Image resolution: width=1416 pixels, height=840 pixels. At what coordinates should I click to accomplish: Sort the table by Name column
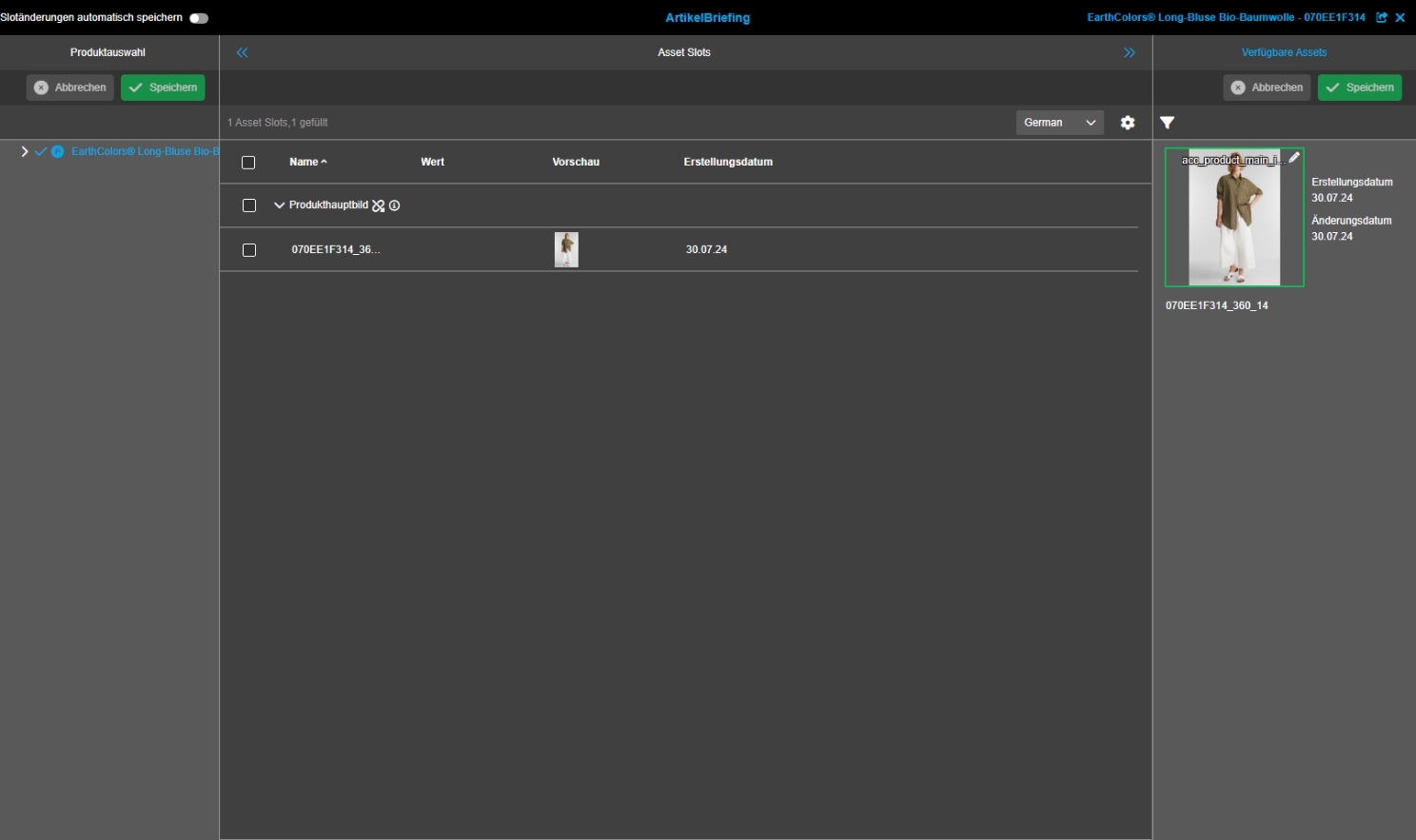coord(305,162)
